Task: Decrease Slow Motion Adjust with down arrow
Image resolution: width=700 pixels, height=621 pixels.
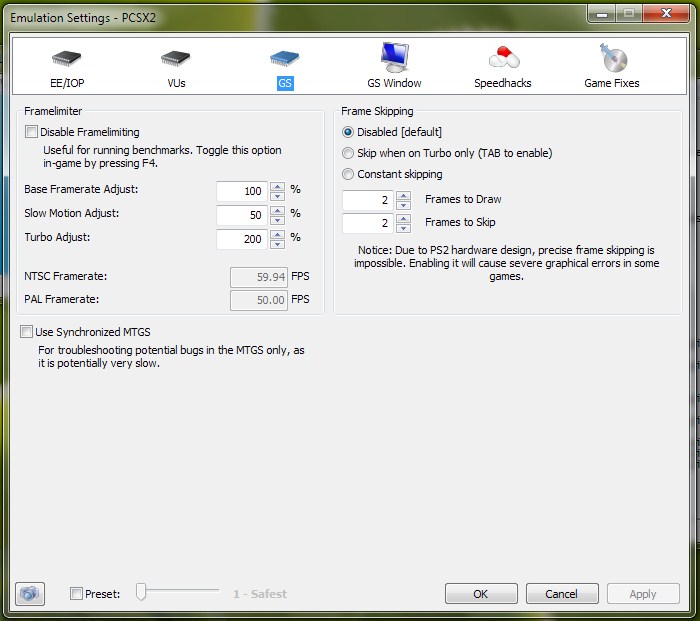Action: click(x=278, y=220)
